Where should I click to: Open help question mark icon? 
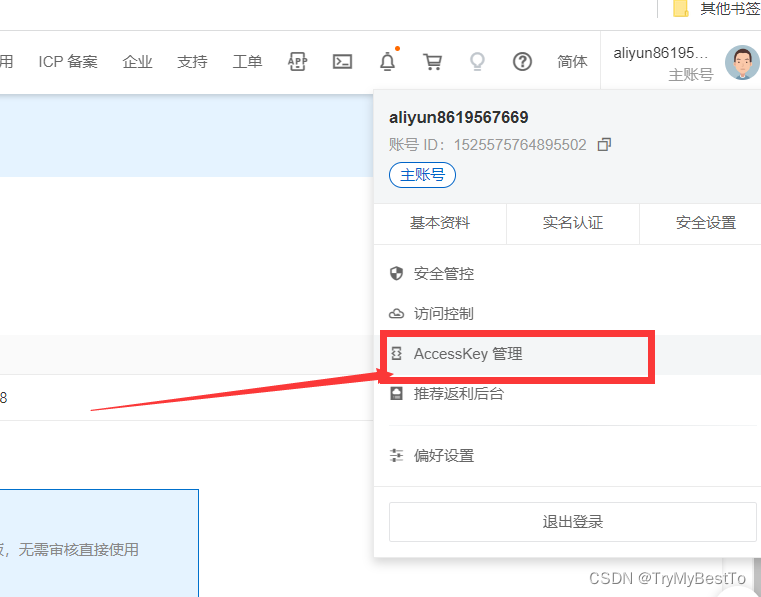[522, 62]
